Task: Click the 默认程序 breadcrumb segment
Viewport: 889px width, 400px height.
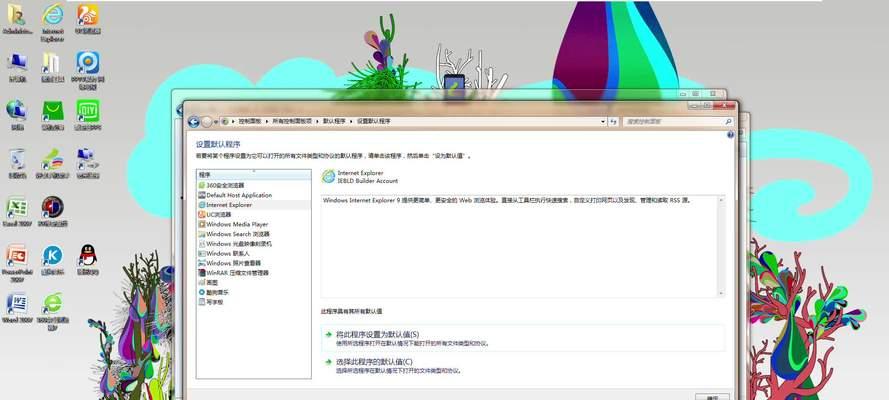Action: click(336, 121)
